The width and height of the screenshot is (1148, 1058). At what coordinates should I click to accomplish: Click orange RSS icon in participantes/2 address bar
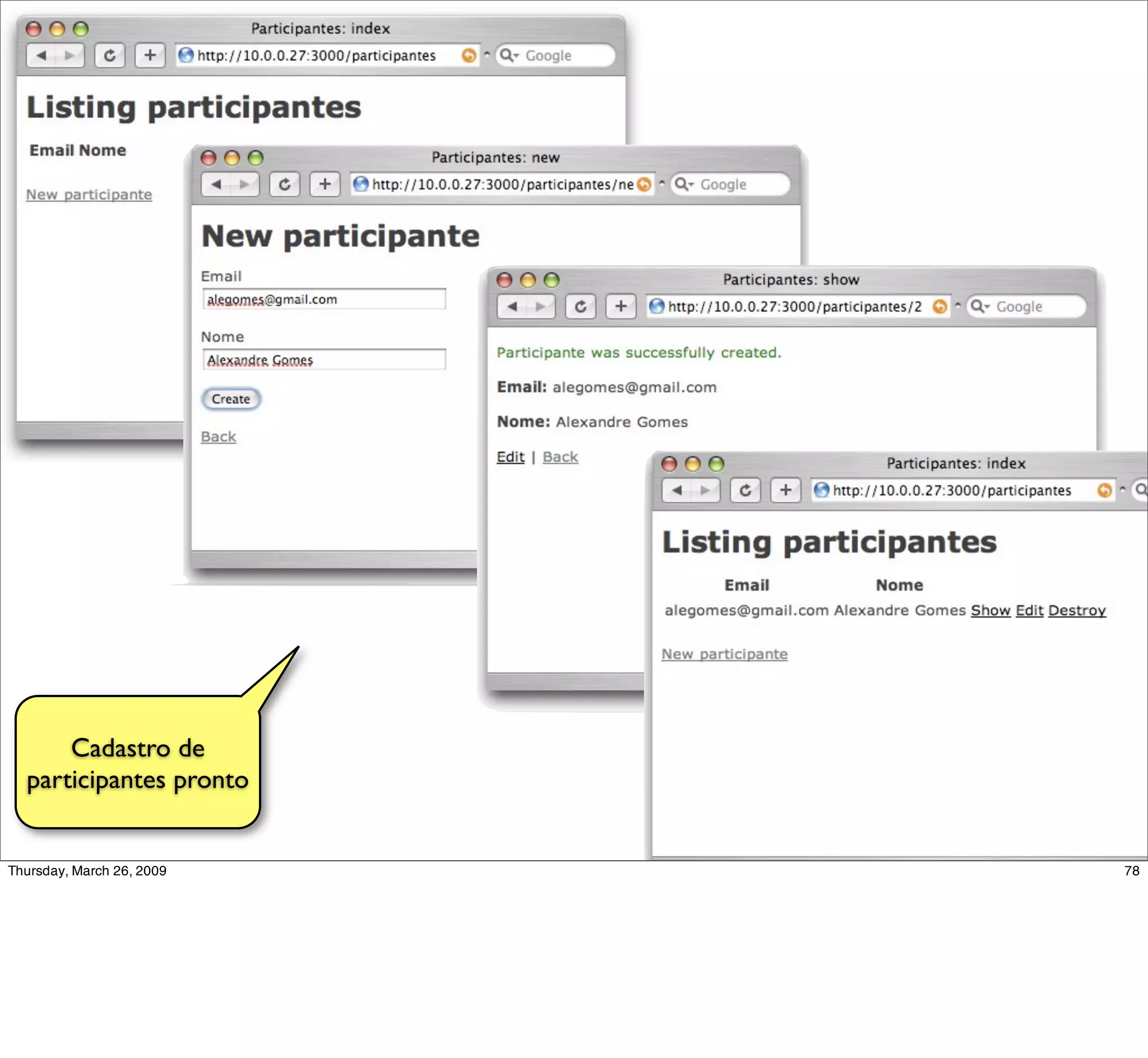point(939,307)
